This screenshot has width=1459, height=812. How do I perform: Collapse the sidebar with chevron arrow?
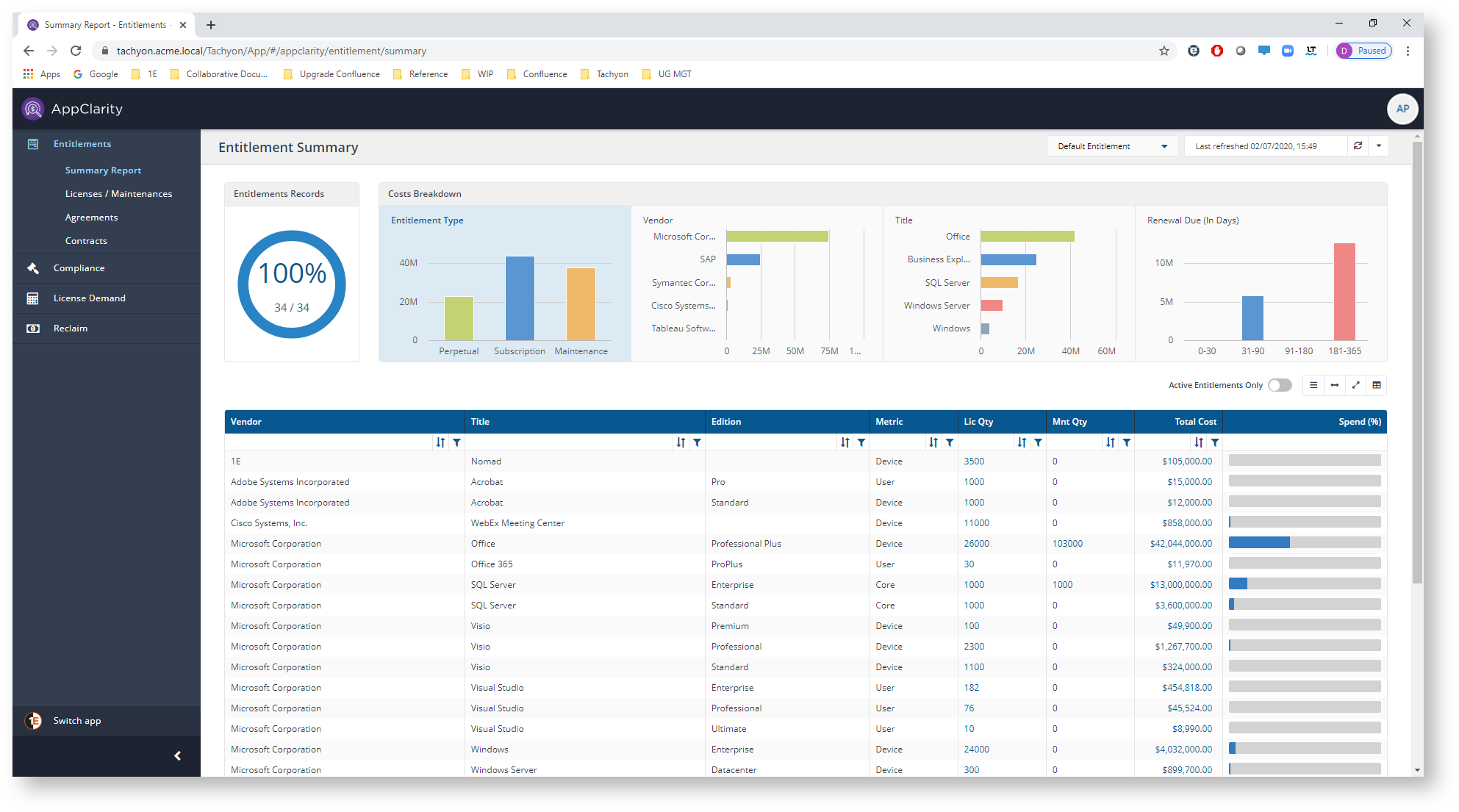tap(177, 756)
